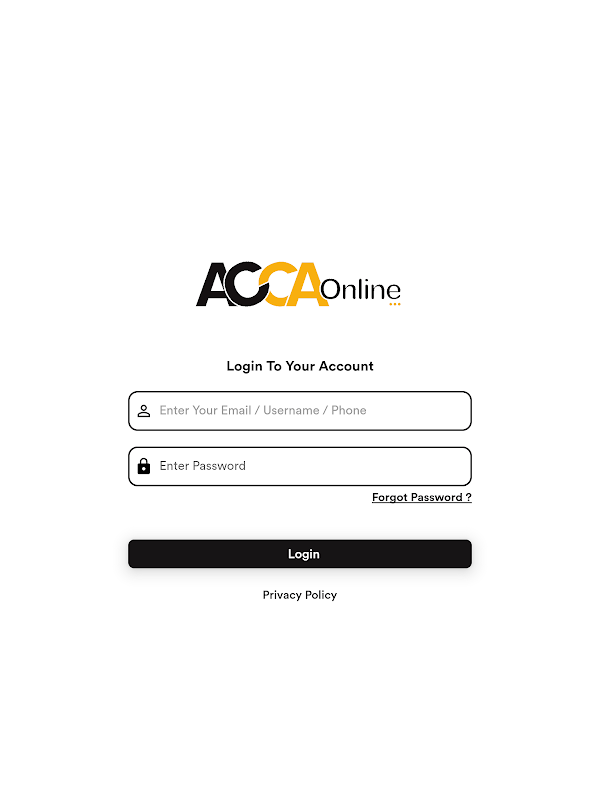
Task: Click the 'Login To Your Account' heading
Action: tap(300, 366)
